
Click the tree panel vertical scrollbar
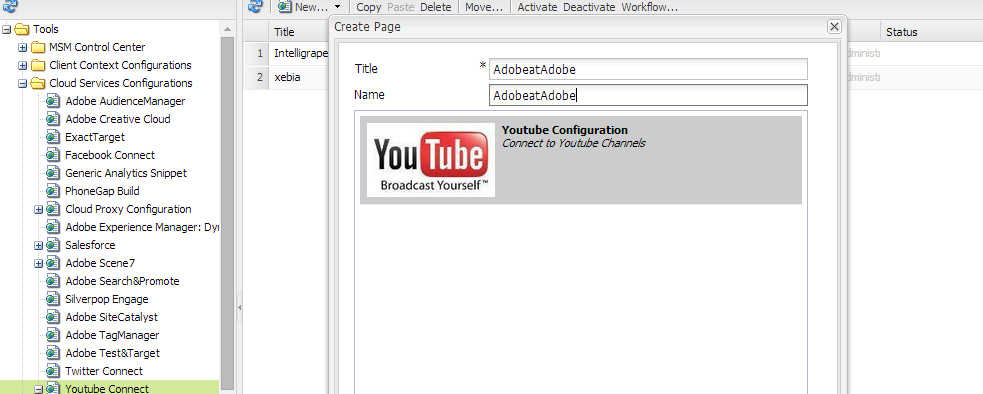click(228, 213)
